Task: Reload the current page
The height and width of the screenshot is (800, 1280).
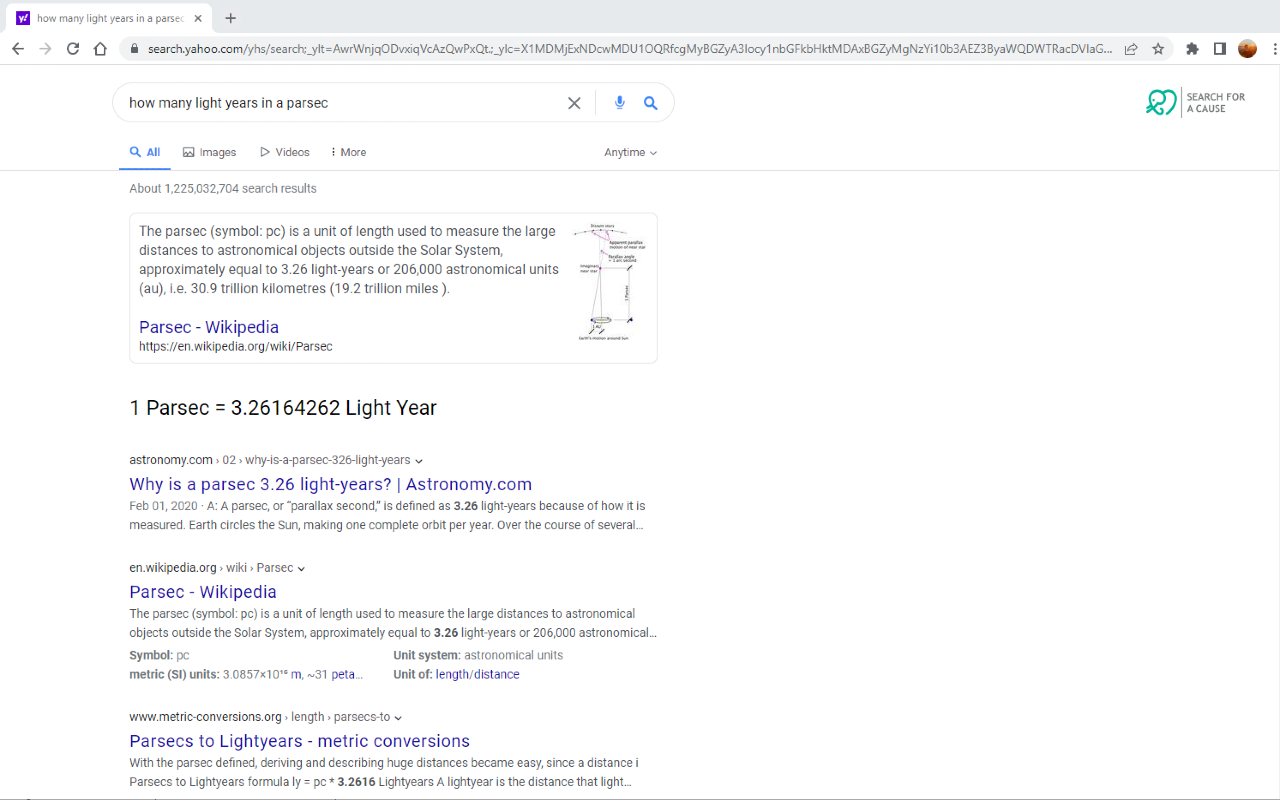Action: 73,48
